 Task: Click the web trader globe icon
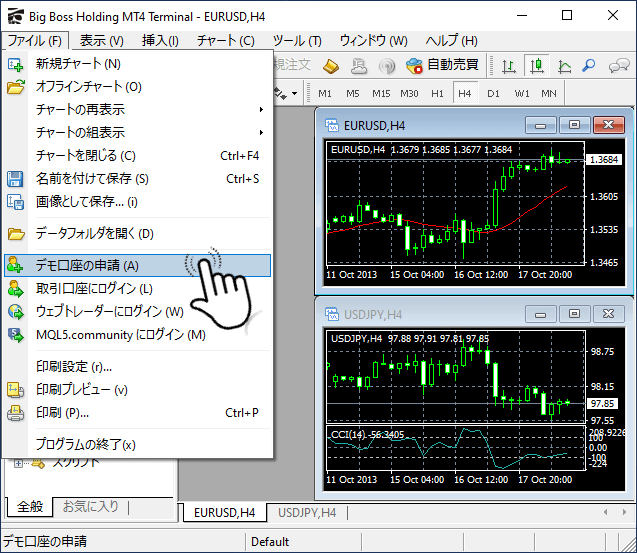(15, 312)
